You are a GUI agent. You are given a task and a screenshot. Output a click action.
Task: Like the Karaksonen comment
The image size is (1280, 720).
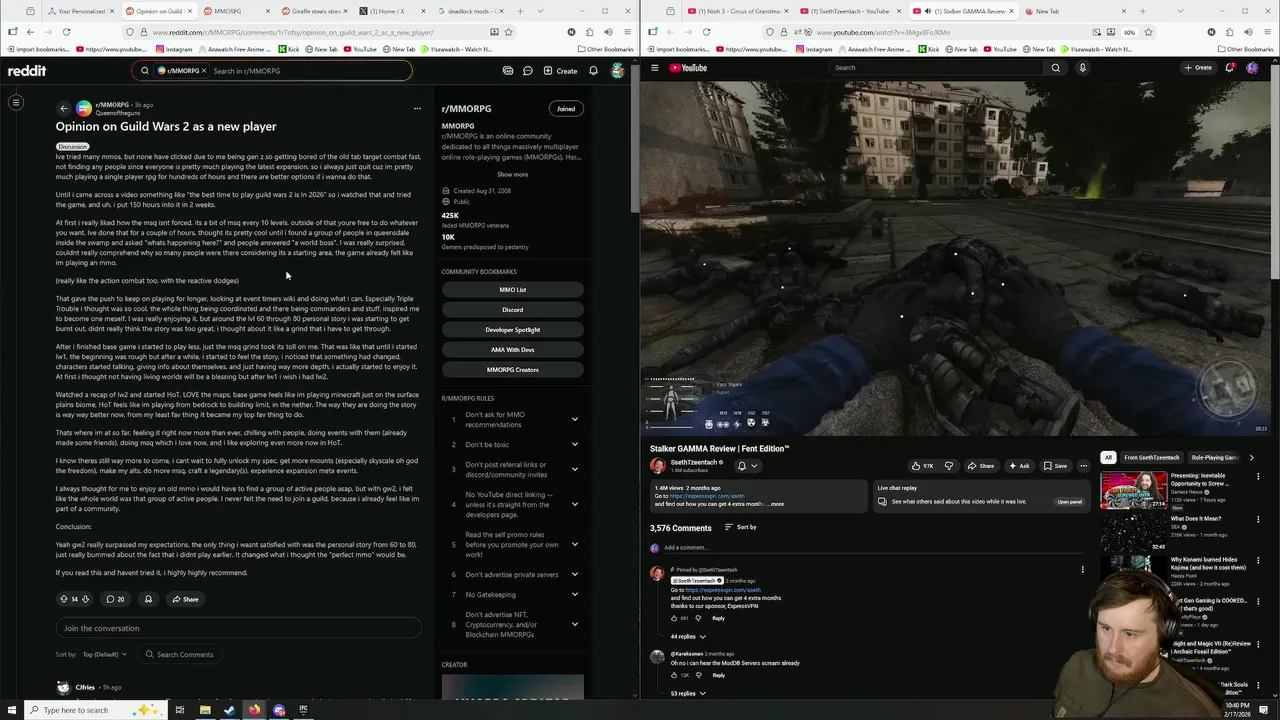pyautogui.click(x=674, y=675)
